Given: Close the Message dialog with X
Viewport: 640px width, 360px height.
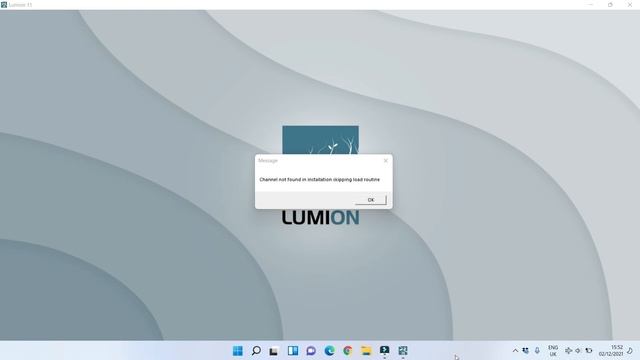Looking at the screenshot, I should click(x=386, y=160).
